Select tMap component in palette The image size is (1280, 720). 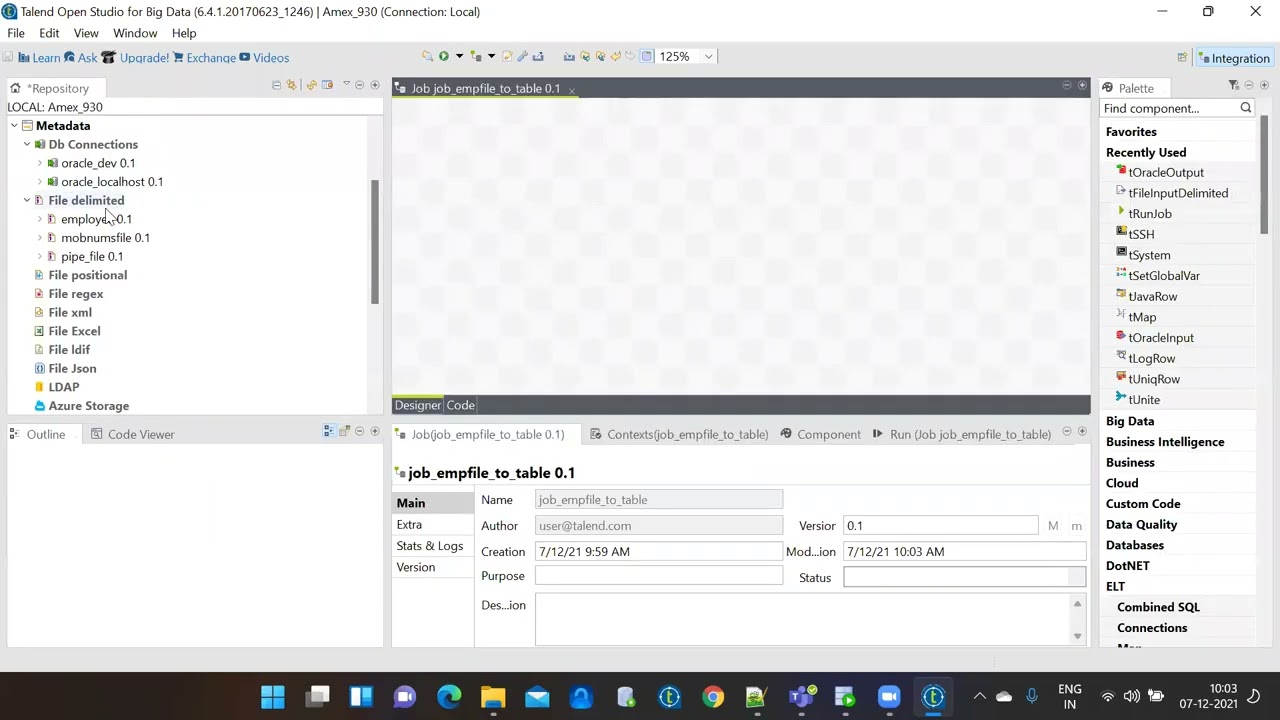tap(1142, 317)
